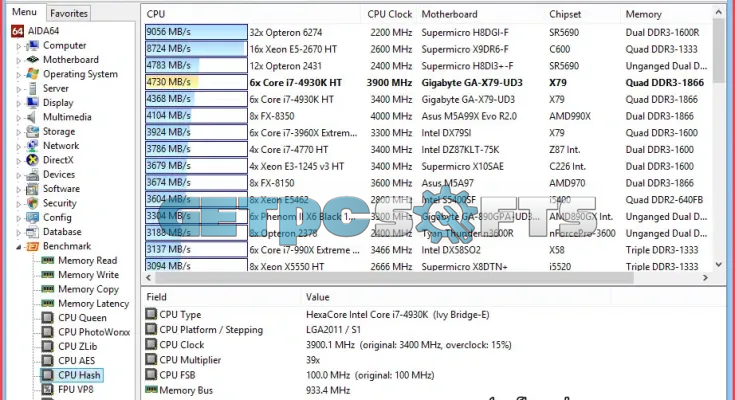Sort by the CPU column header
This screenshot has height=400, width=735.
pos(251,14)
